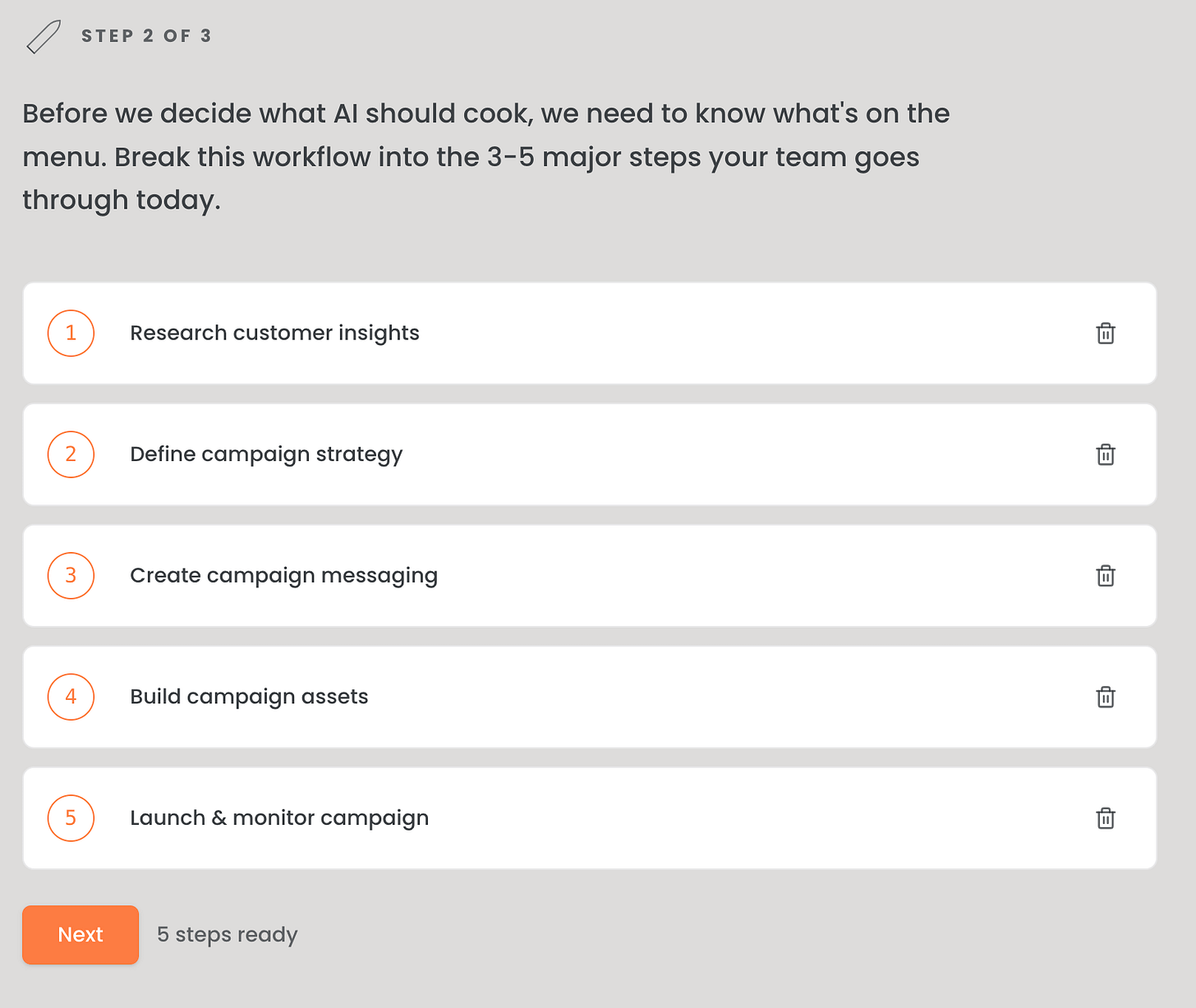Image resolution: width=1196 pixels, height=1008 pixels.
Task: Edit the Define campaign strategy text
Action: pos(266,454)
